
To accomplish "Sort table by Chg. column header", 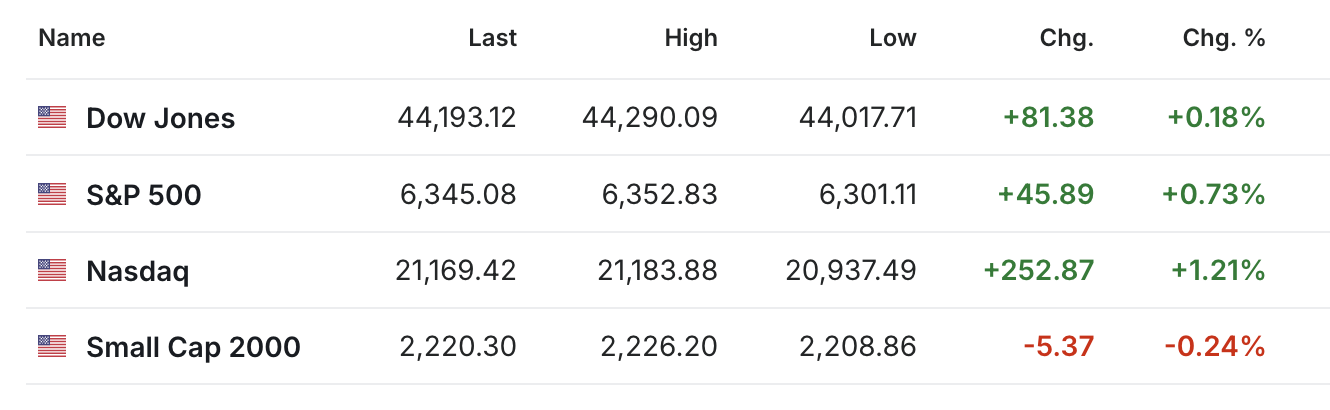I will [x=1067, y=38].
